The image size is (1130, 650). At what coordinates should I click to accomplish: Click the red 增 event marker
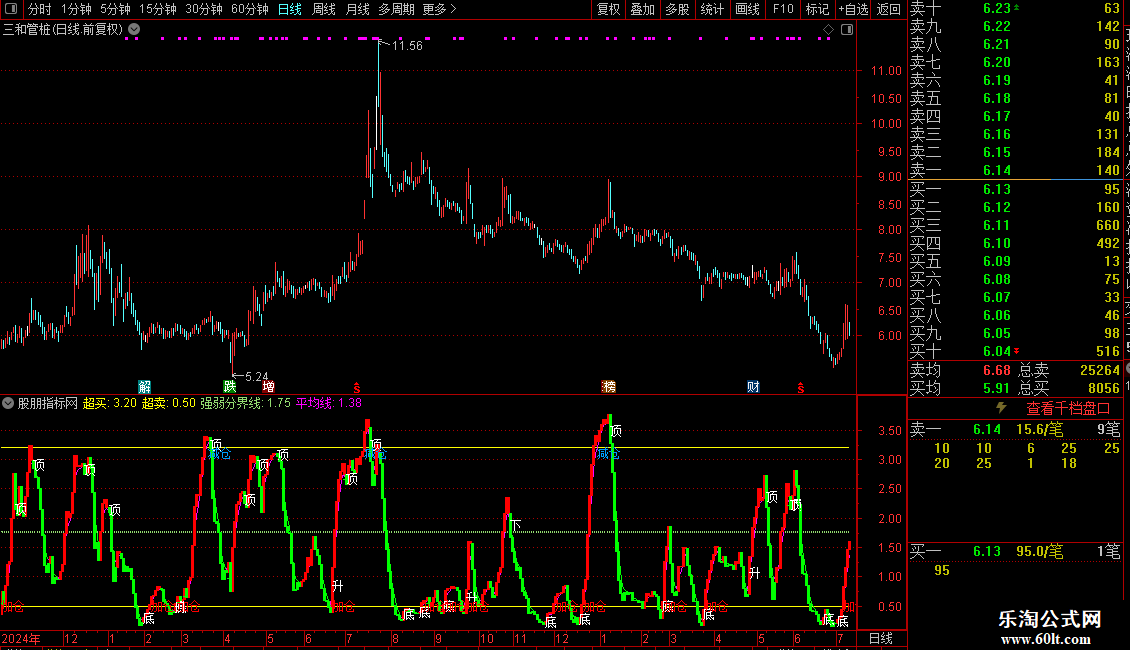[x=269, y=387]
